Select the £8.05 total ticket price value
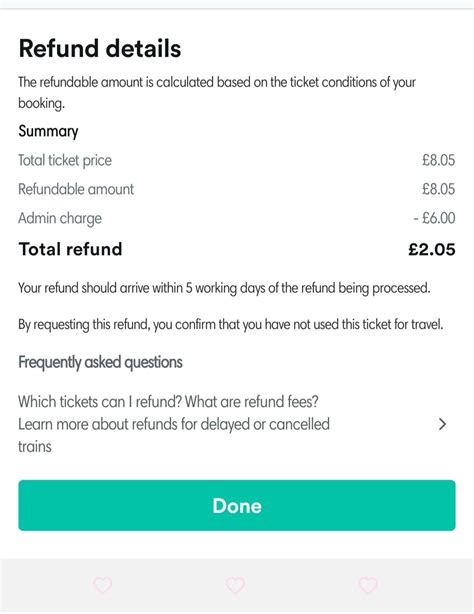The width and height of the screenshot is (474, 614). (x=438, y=161)
